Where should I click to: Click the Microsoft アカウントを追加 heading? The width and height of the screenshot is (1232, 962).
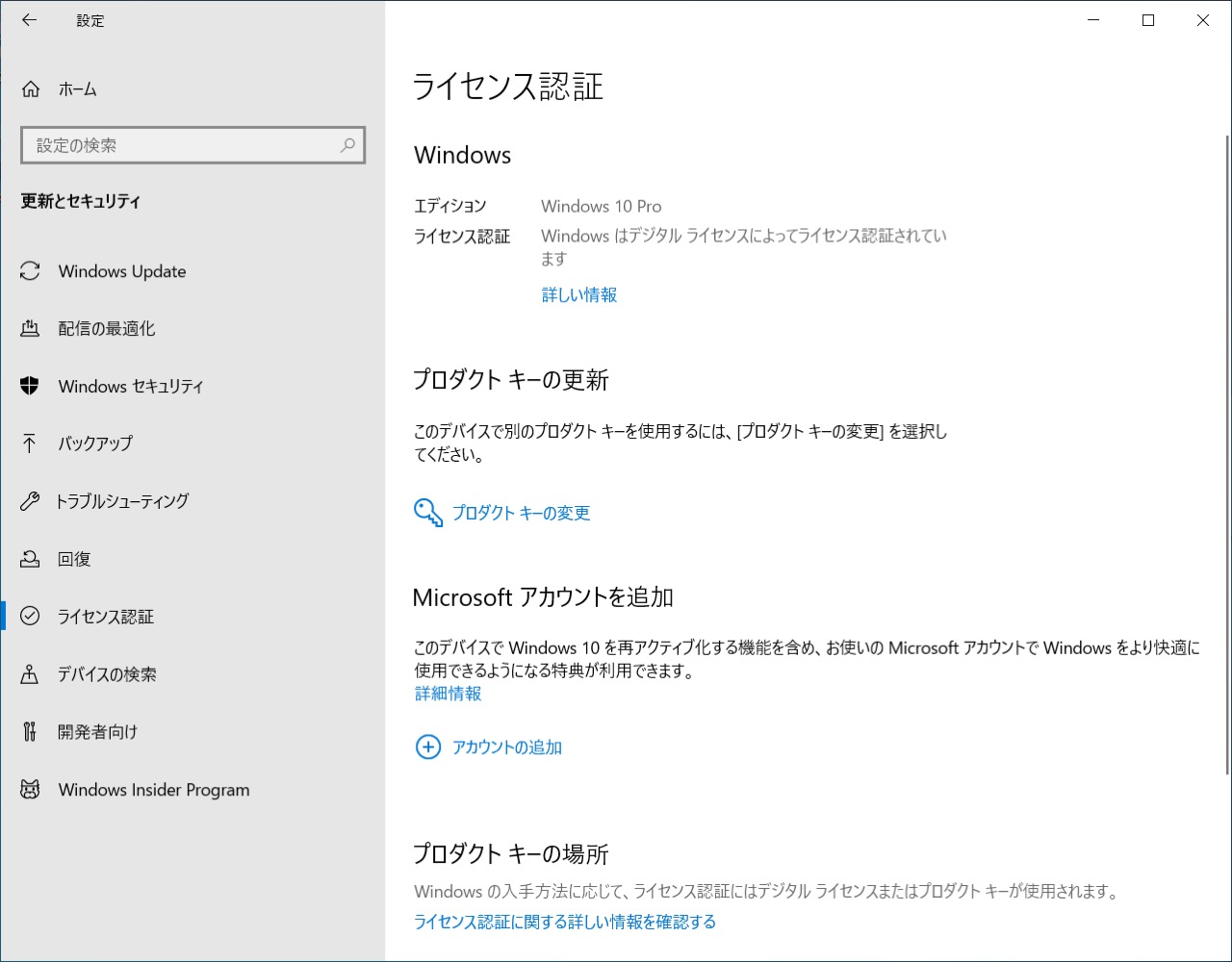pyautogui.click(x=543, y=597)
